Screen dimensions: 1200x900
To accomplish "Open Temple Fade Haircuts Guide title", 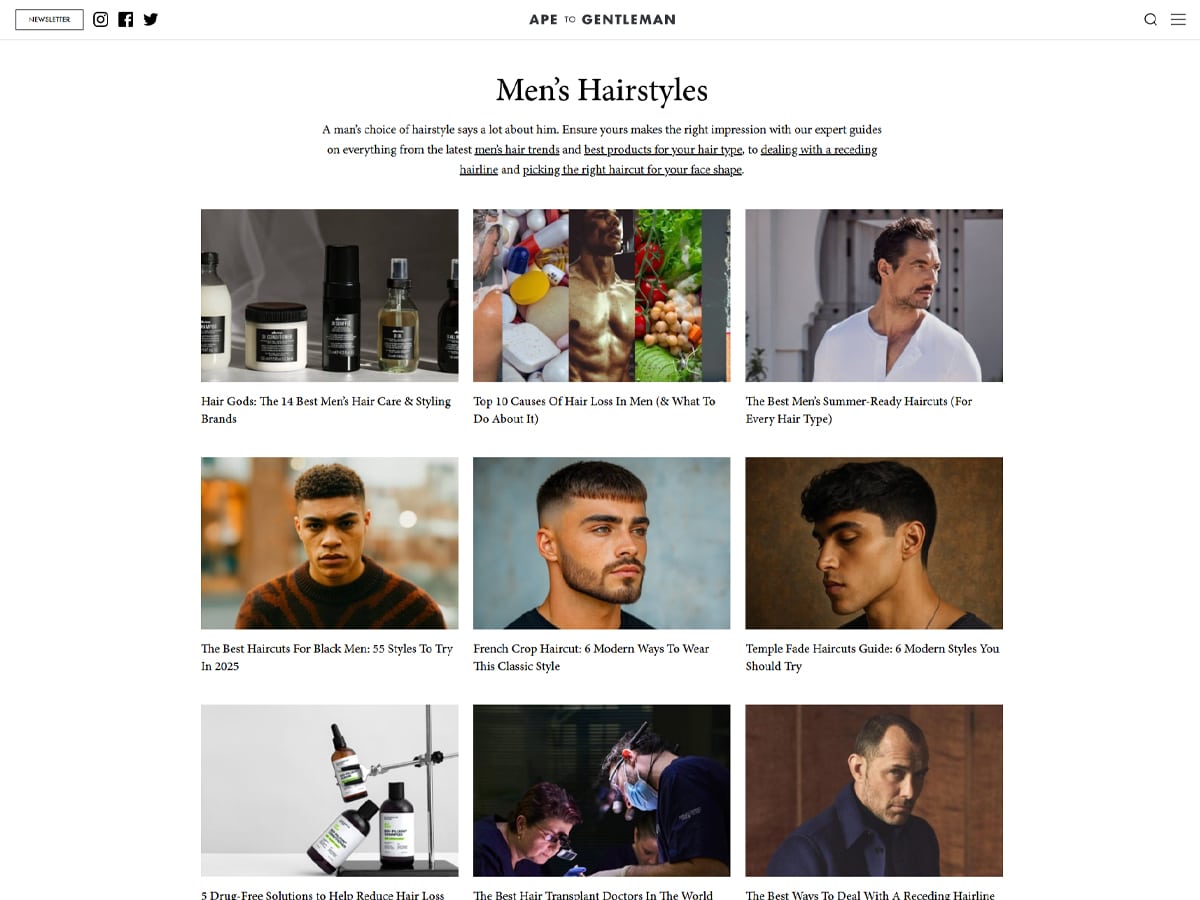I will 872,657.
